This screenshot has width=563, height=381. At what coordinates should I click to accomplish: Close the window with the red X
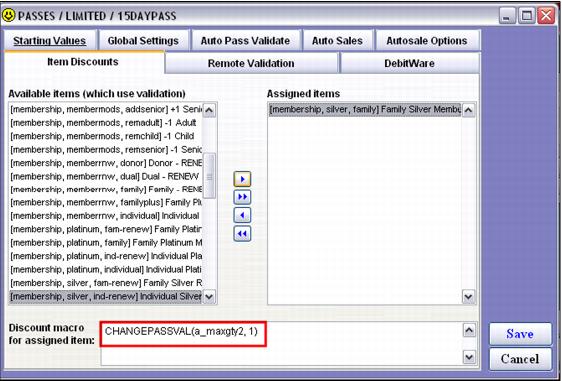pos(546,16)
